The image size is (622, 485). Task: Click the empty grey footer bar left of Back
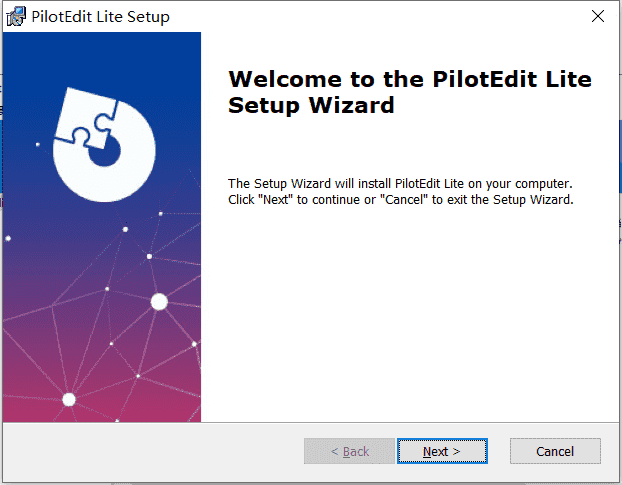(153, 451)
